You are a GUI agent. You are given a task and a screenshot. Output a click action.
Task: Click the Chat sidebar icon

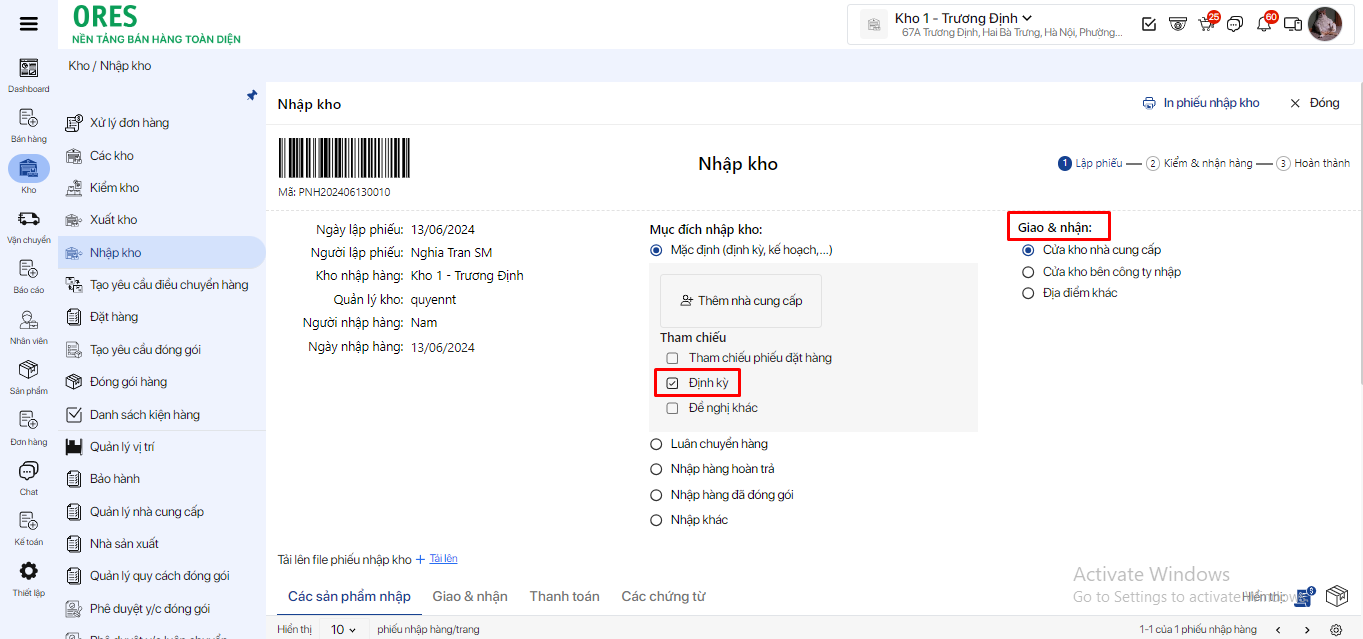coord(29,471)
